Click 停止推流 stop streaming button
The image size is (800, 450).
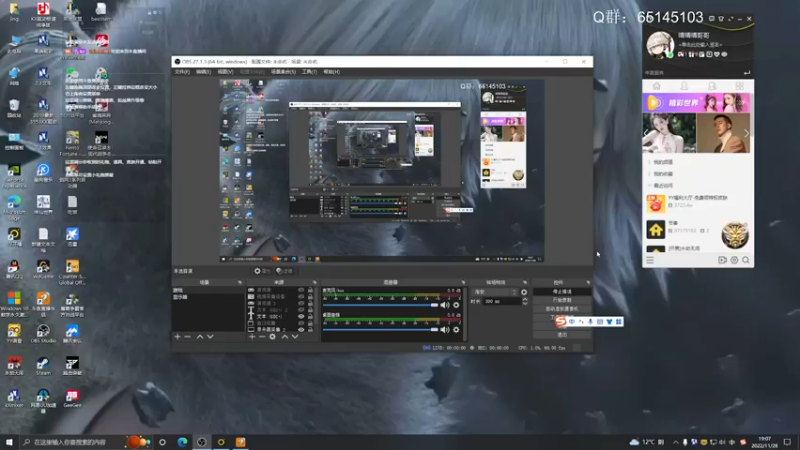562,292
